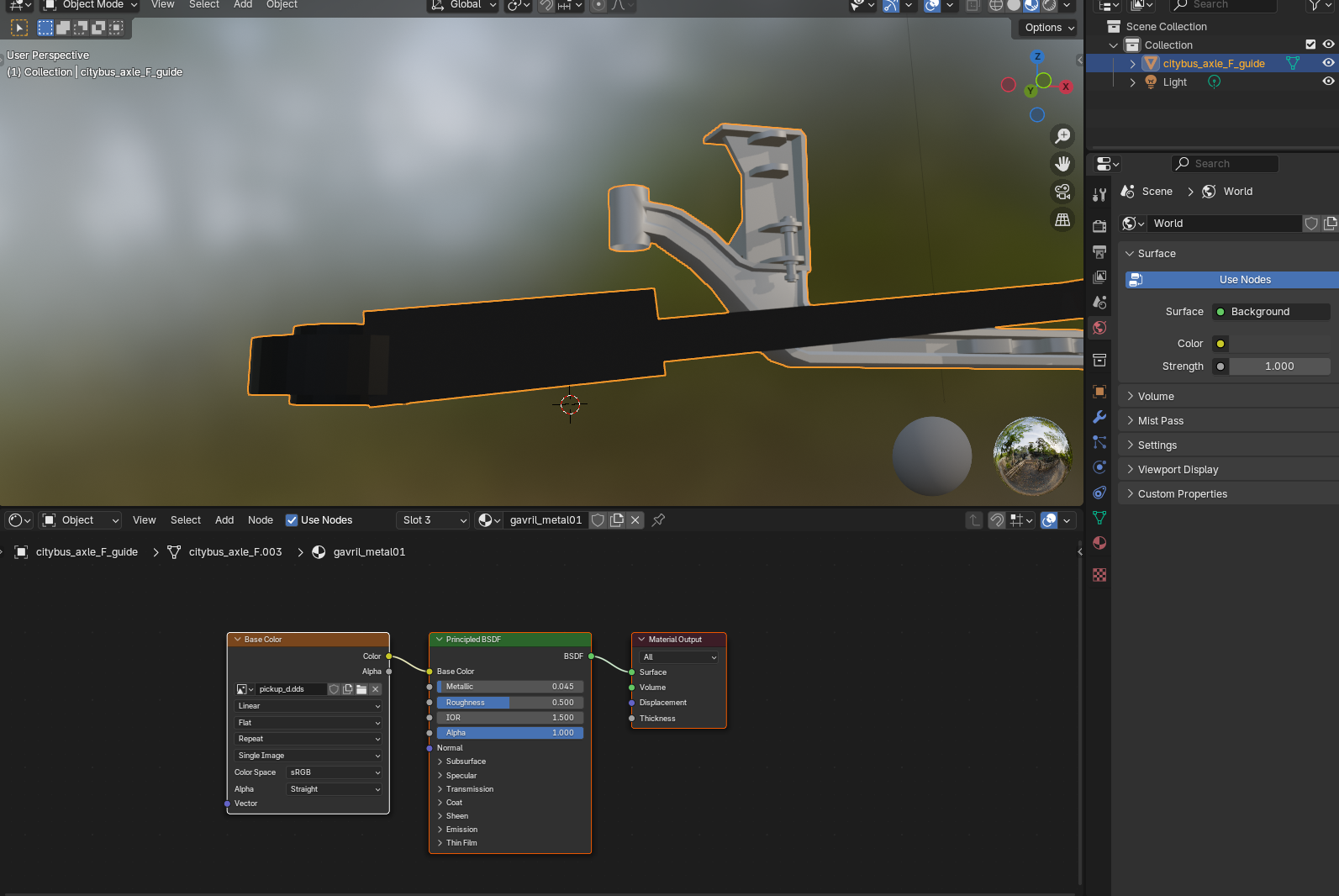Image resolution: width=1339 pixels, height=896 pixels.
Task: Open the Object menu in the 3D viewport header
Action: click(282, 5)
